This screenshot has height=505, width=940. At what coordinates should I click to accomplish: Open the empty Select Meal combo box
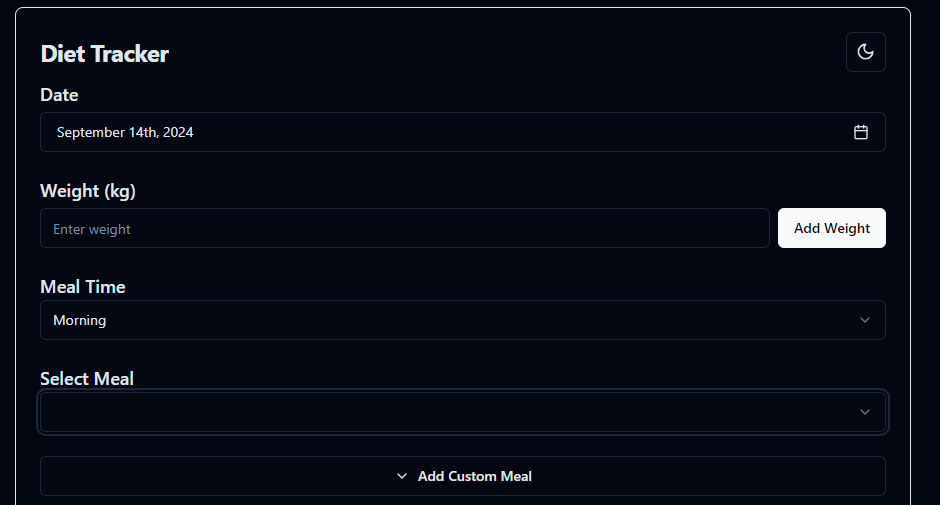tap(462, 412)
